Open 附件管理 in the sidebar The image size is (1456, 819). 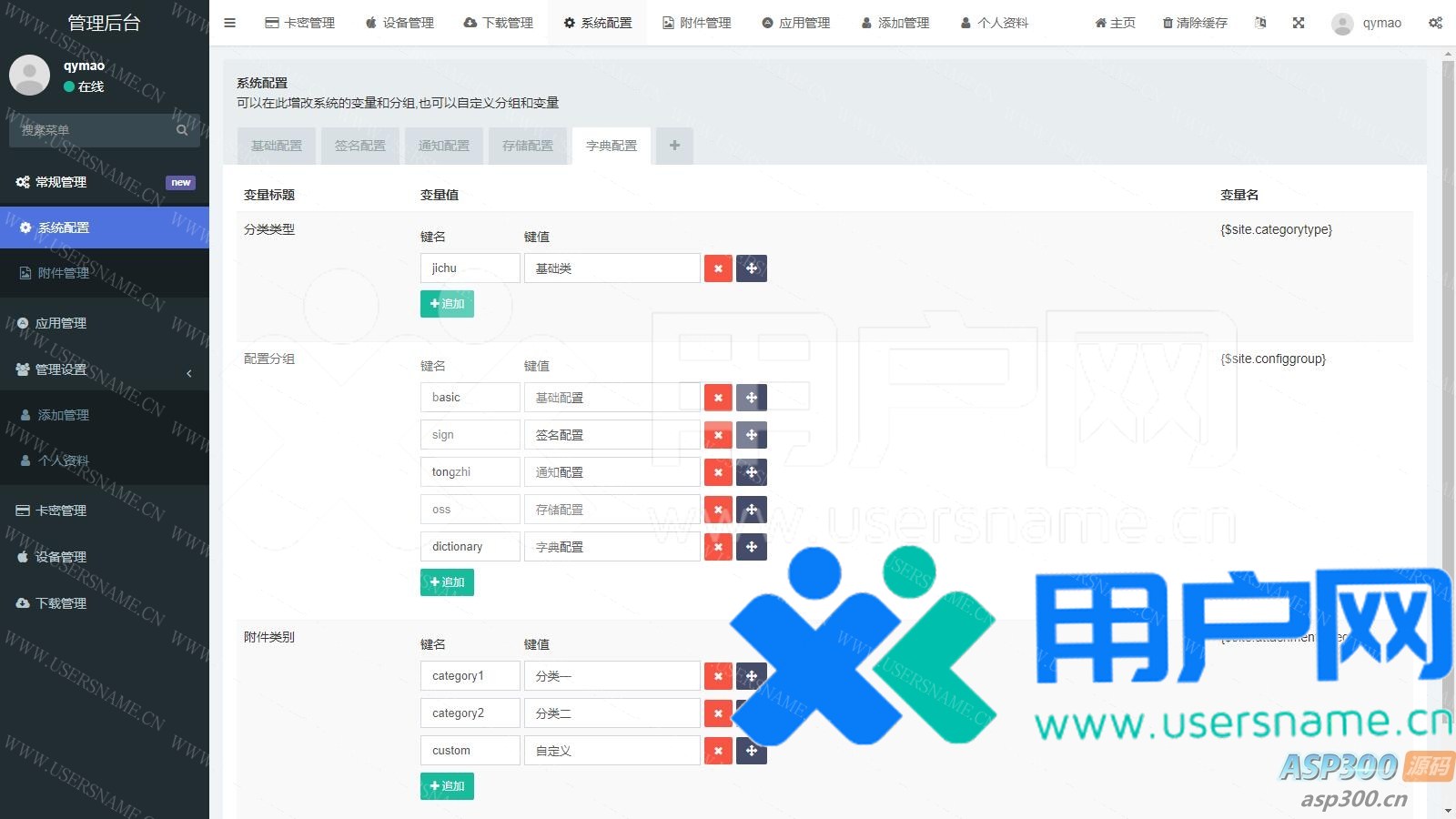pos(105,273)
